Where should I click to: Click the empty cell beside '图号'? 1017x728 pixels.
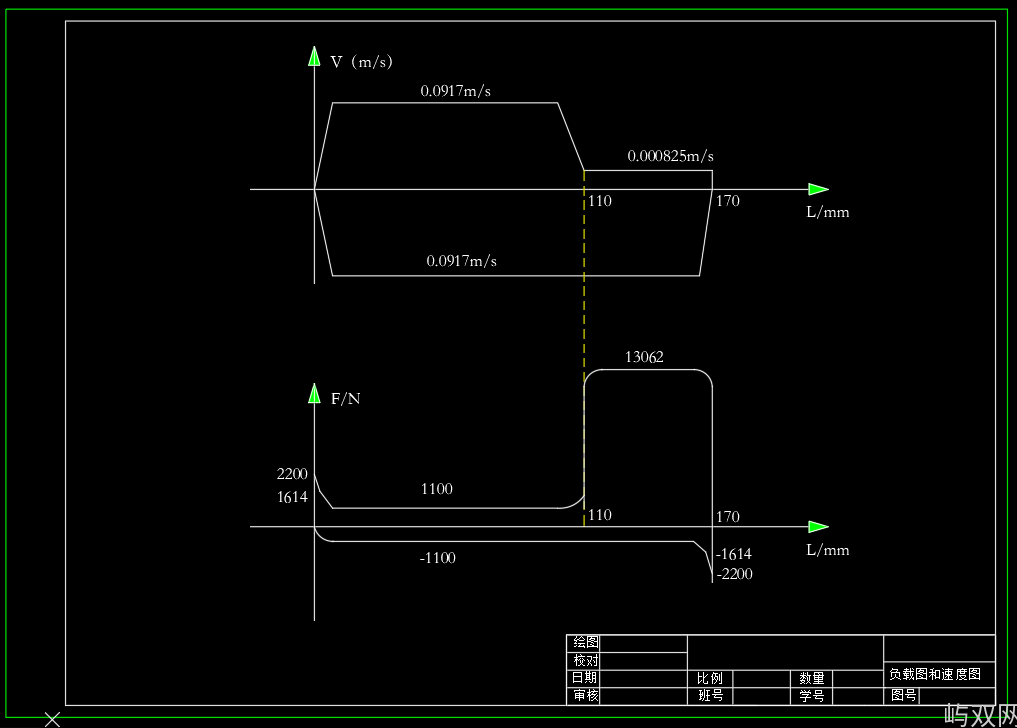(x=957, y=696)
